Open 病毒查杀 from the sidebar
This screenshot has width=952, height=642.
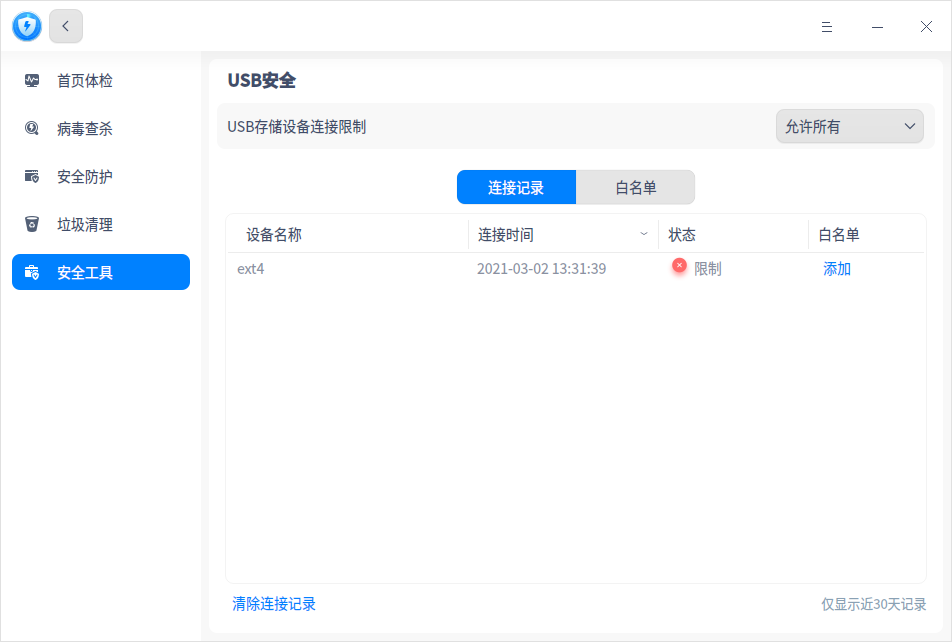(x=101, y=129)
